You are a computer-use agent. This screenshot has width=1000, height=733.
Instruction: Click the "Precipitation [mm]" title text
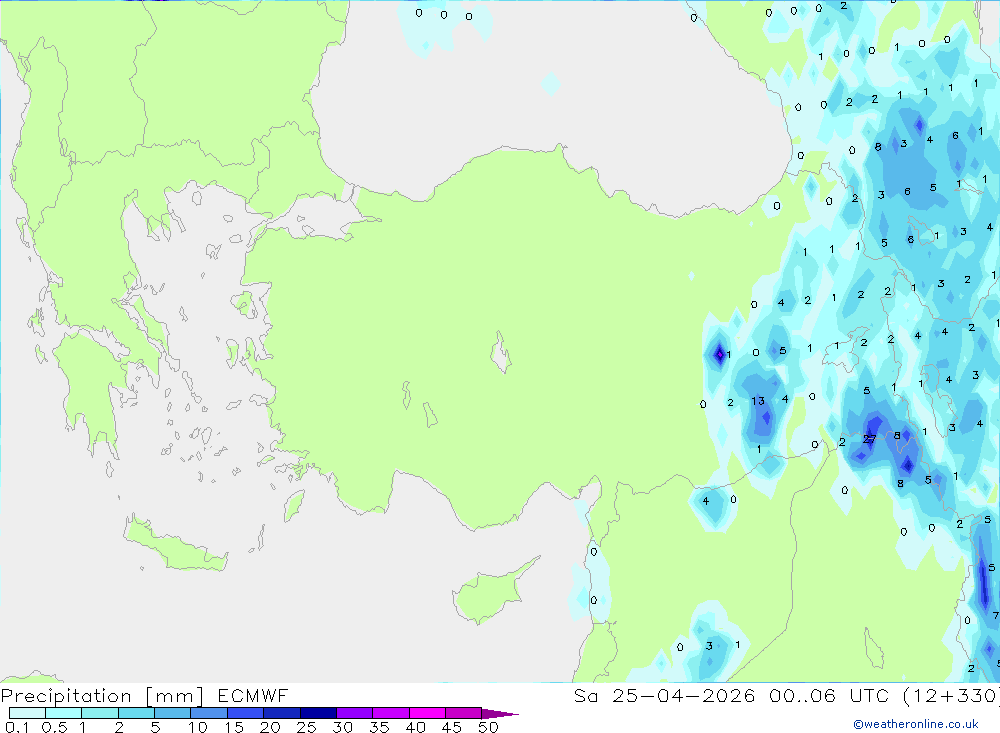coord(102,696)
